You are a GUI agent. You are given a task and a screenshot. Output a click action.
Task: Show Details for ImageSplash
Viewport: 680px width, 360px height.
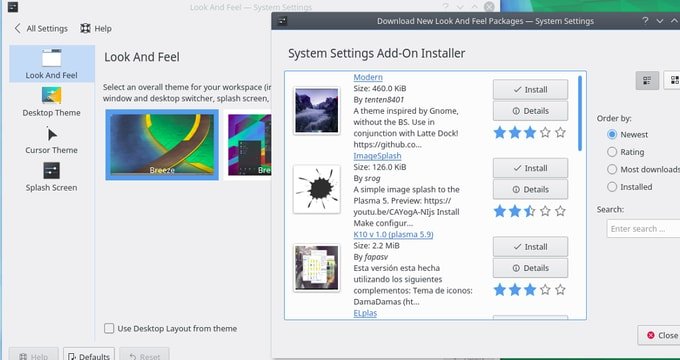tap(530, 189)
